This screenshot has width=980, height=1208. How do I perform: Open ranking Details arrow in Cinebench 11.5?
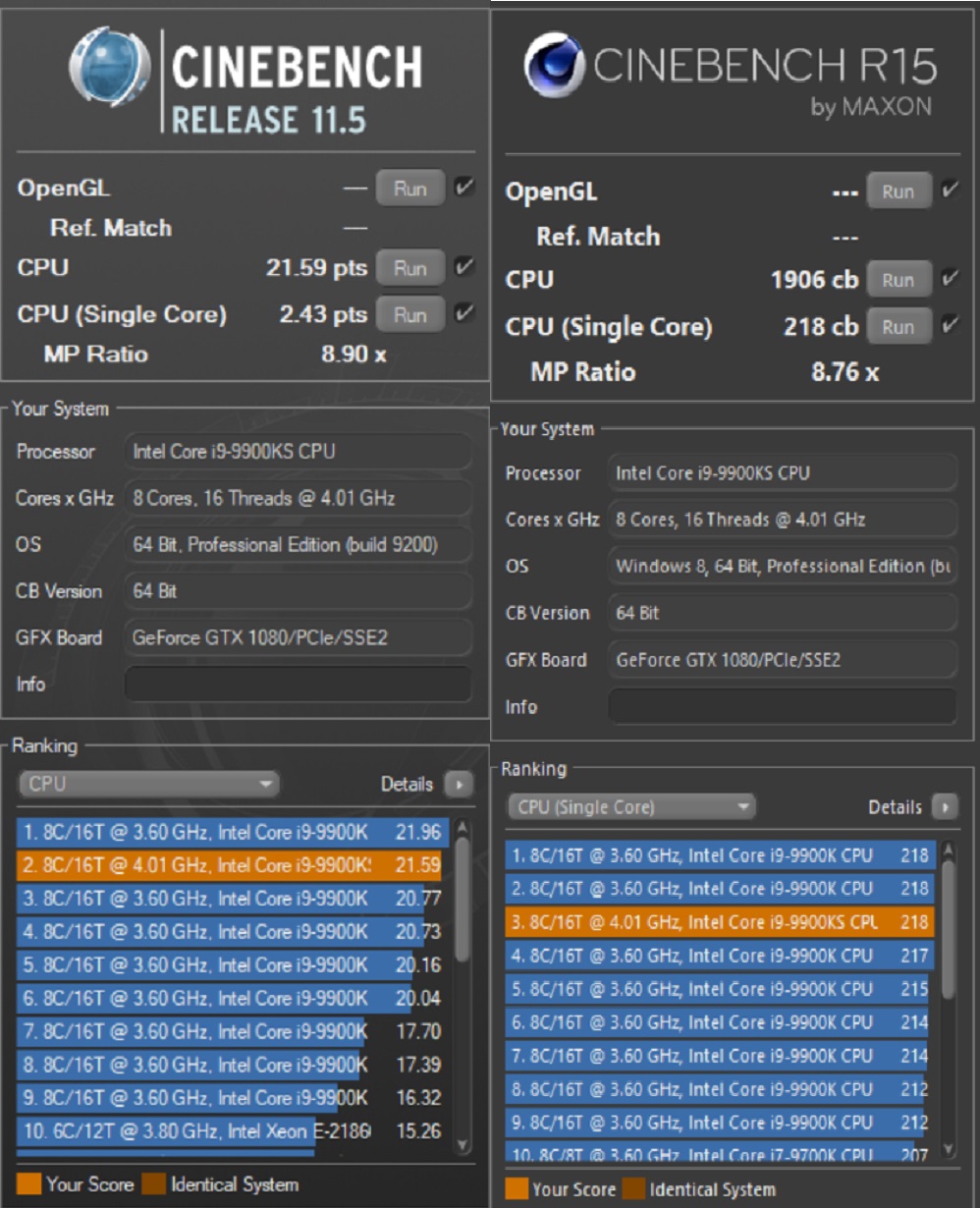[x=458, y=785]
